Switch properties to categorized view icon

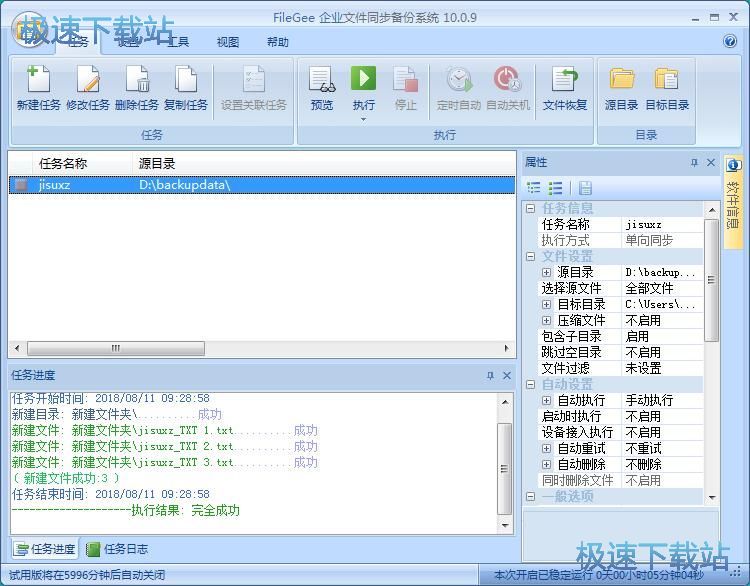[x=533, y=188]
